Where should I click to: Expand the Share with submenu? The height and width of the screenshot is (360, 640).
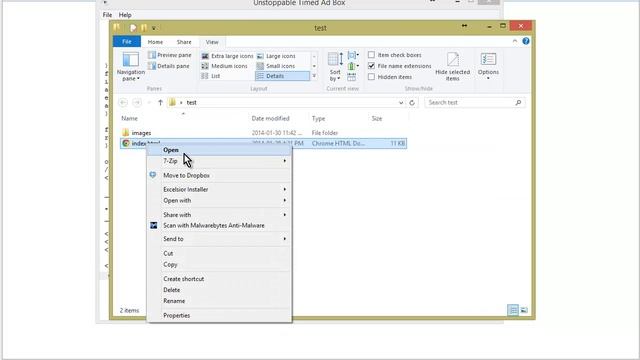click(220, 215)
